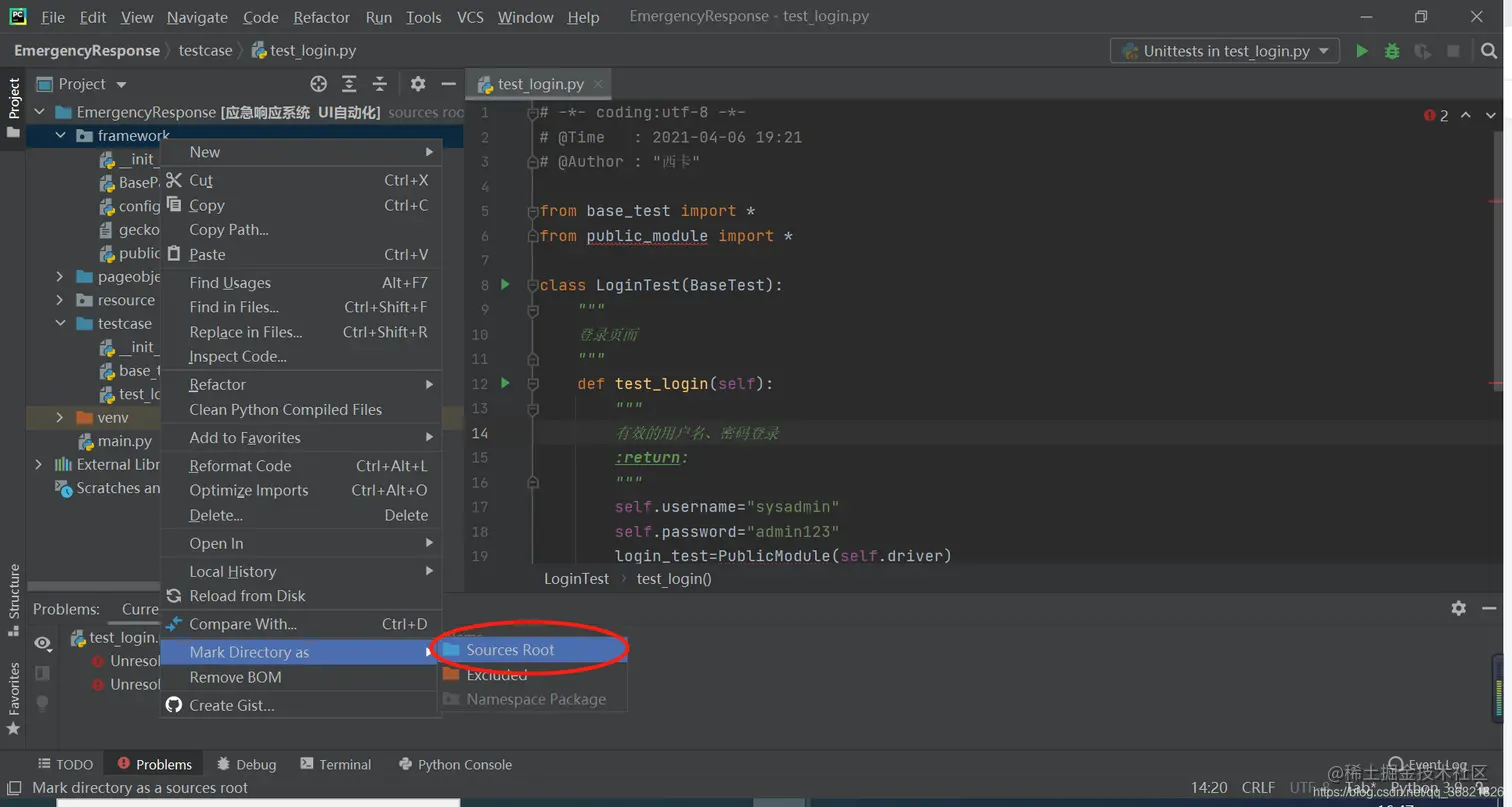
Task: Close the test_login.py editor tab
Action: pos(599,84)
